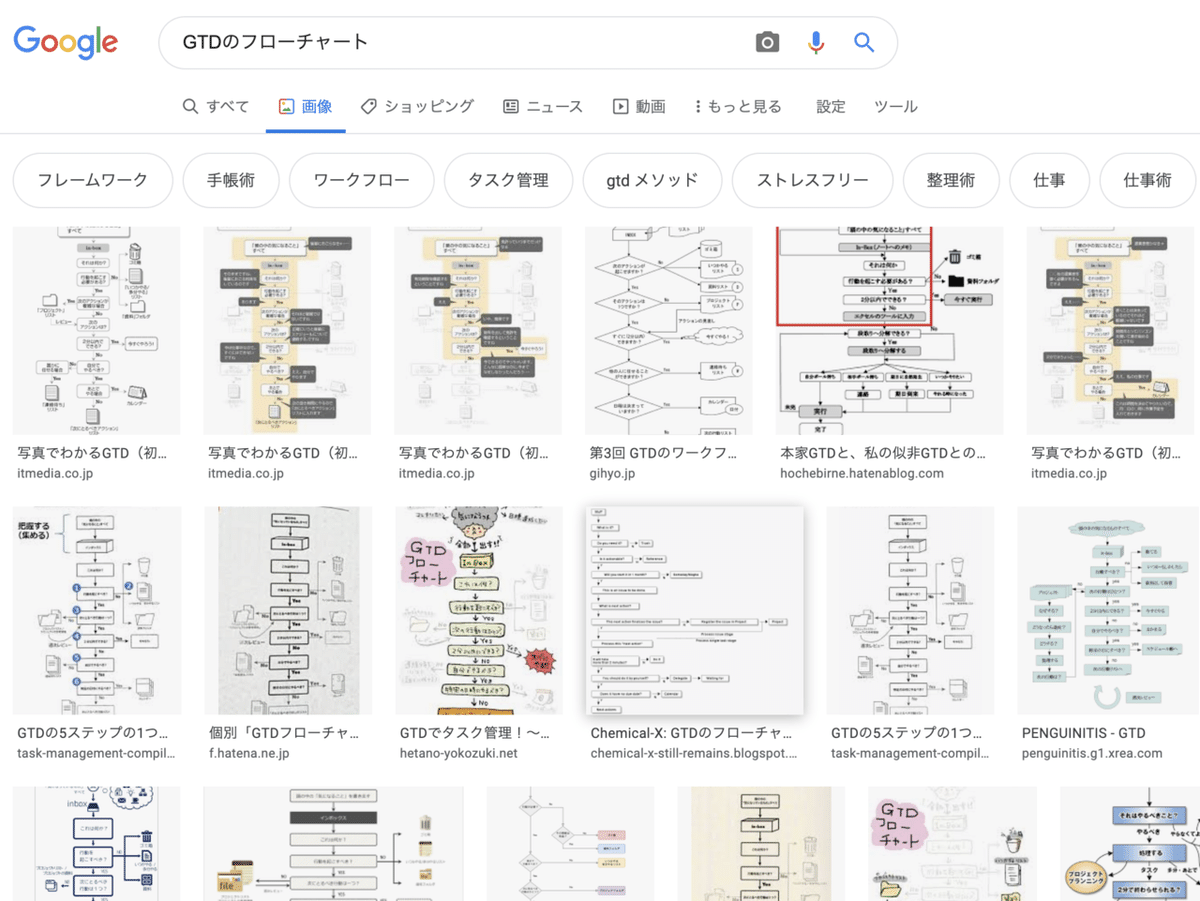
Task: Select the gtd メソッド chip
Action: 652,180
